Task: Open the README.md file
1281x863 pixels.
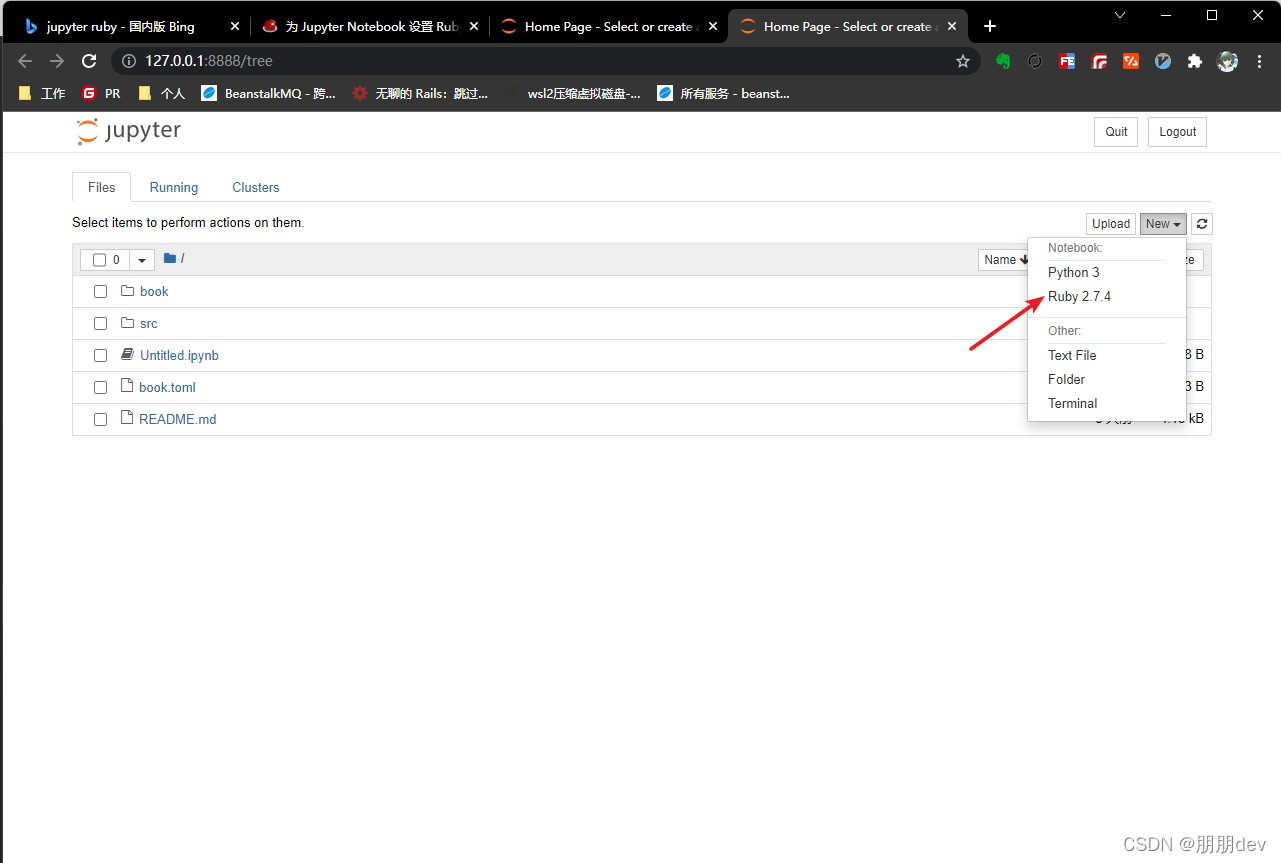Action: click(x=178, y=419)
